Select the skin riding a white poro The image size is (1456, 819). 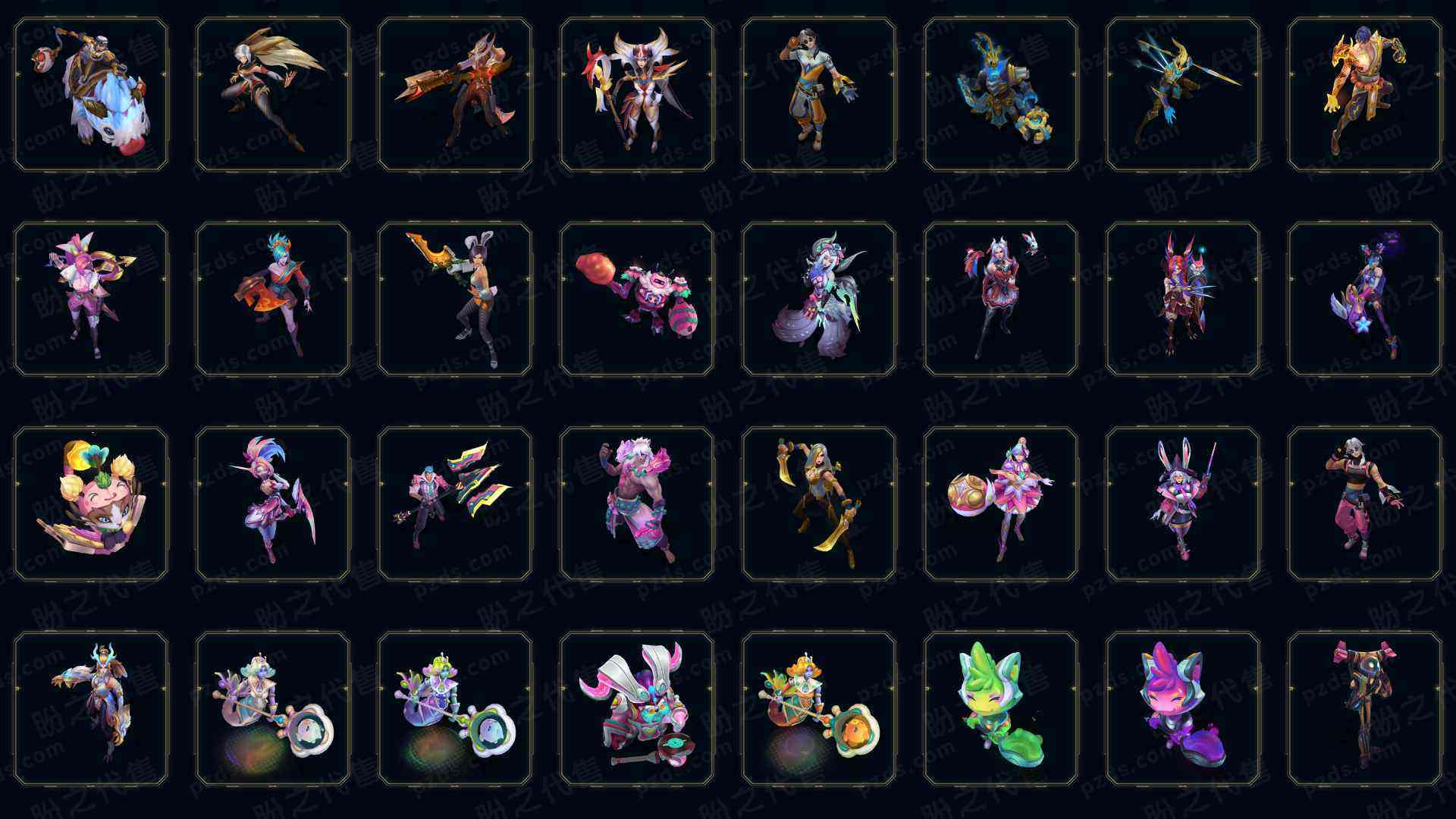(91, 94)
